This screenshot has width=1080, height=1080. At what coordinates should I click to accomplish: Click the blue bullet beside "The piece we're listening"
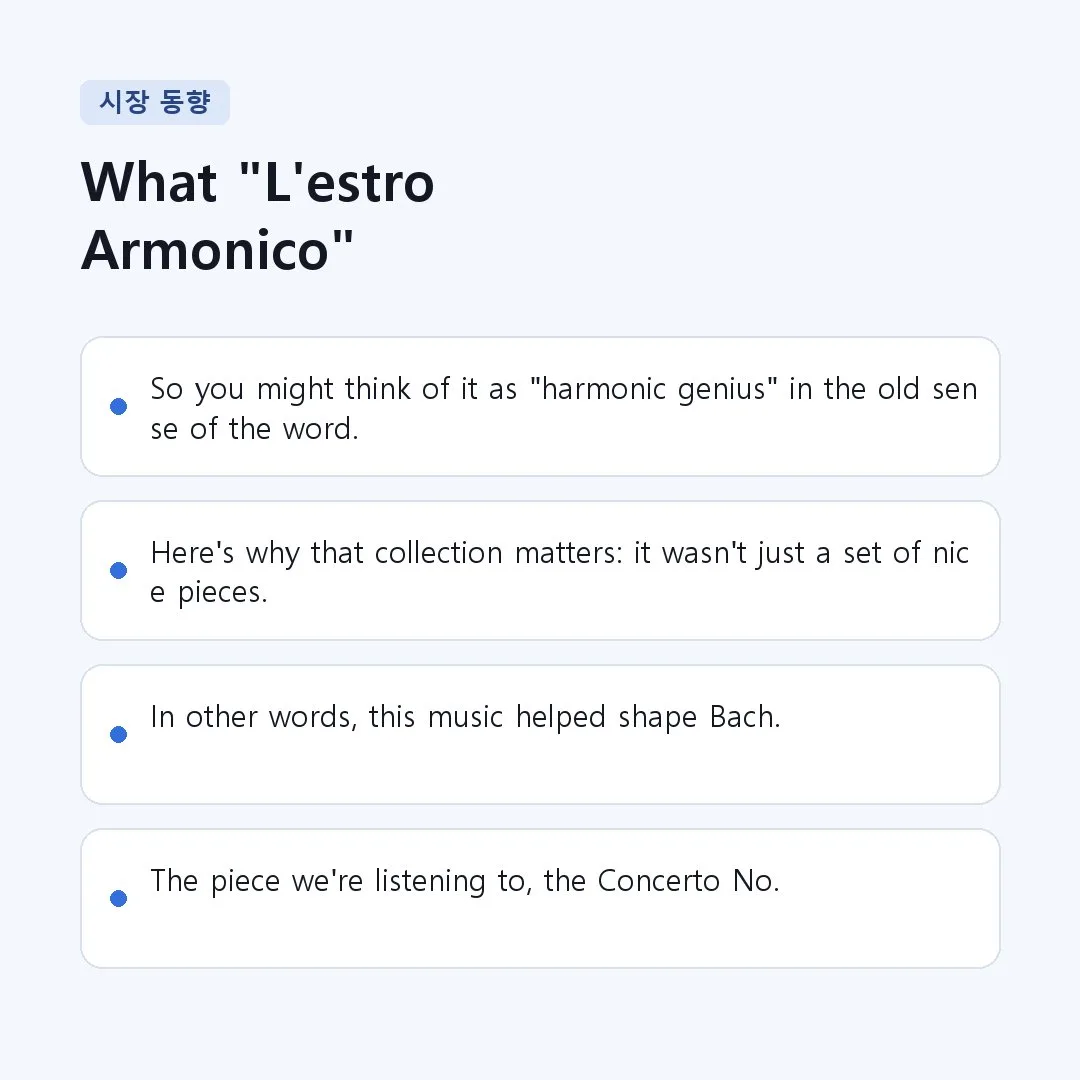[x=118, y=898]
